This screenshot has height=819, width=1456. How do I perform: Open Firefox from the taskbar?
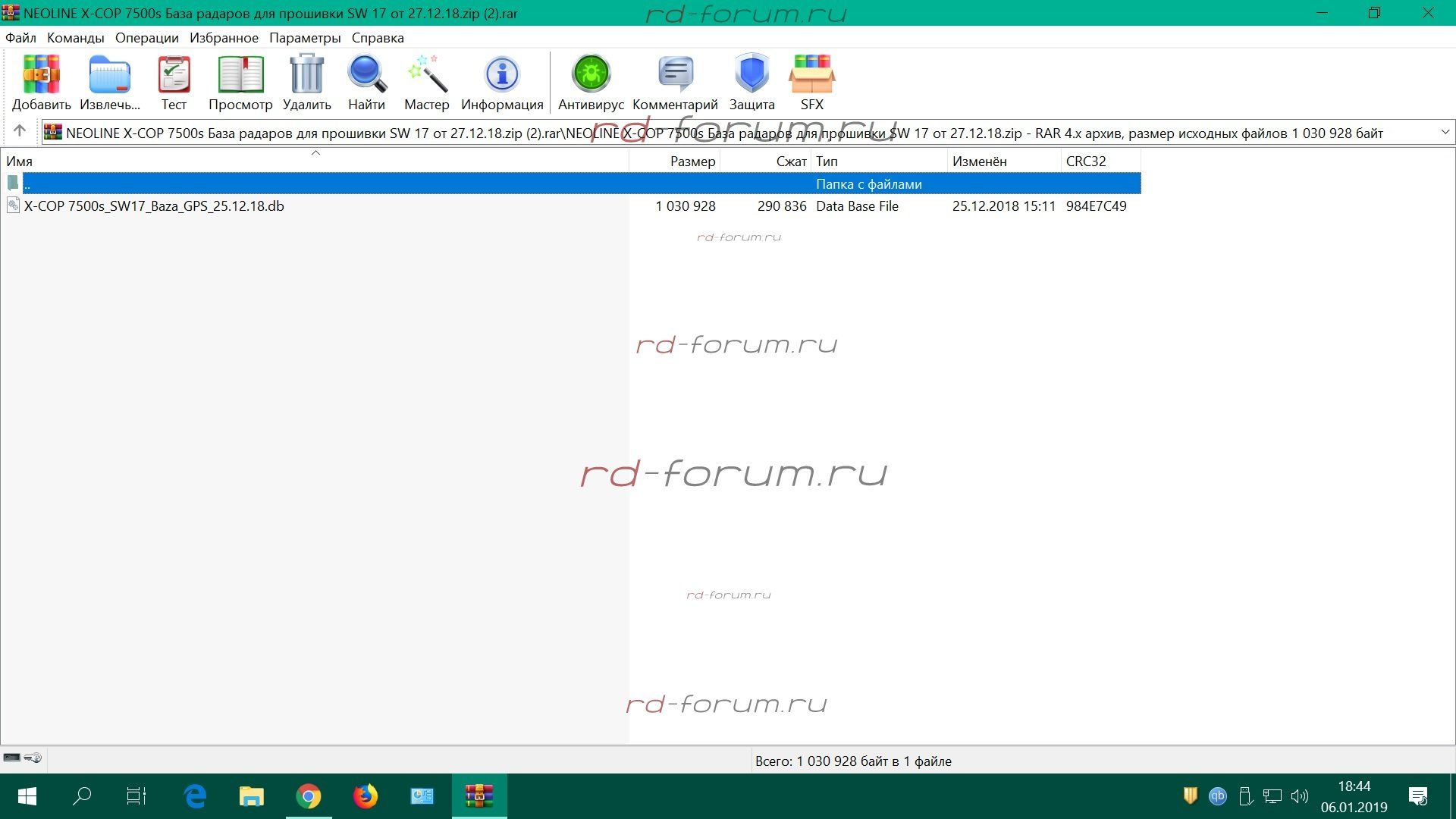[x=365, y=796]
